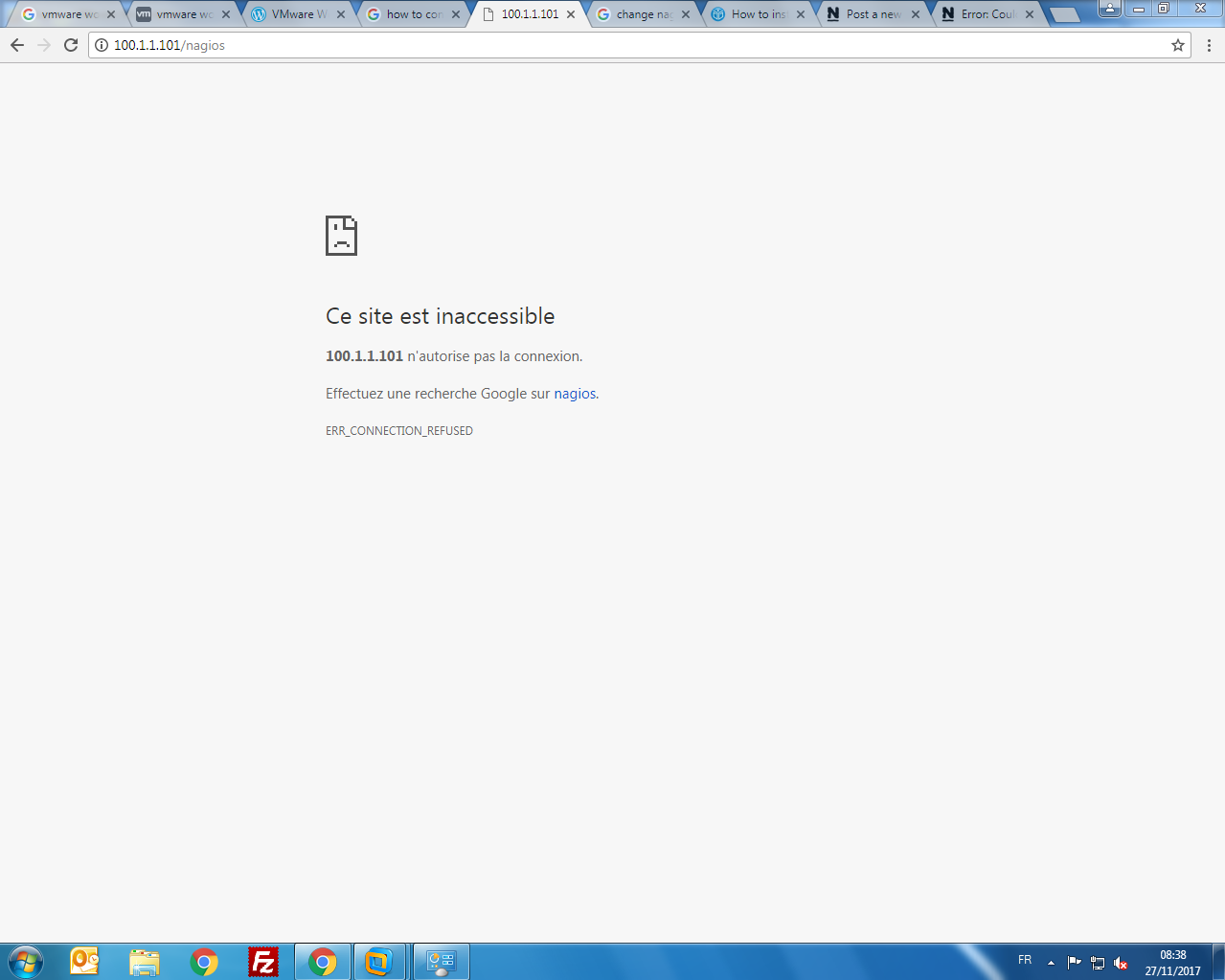Screen dimensions: 1225x980
Task: Show hidden system tray icons
Action: click(x=1051, y=962)
